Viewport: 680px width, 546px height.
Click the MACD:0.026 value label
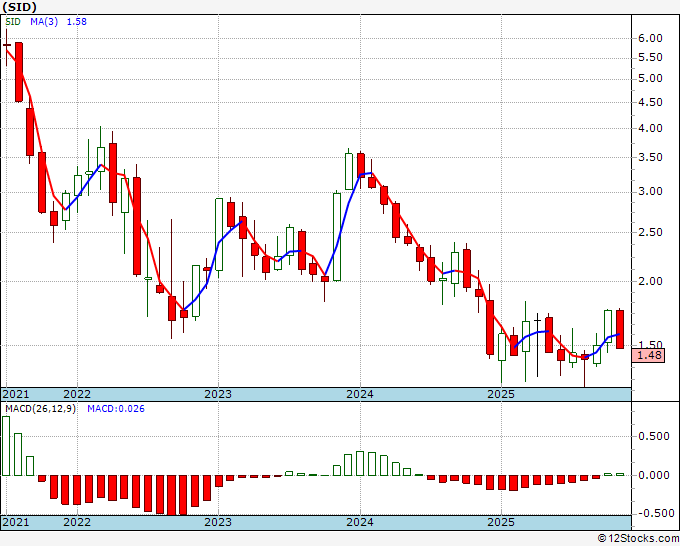pyautogui.click(x=116, y=409)
